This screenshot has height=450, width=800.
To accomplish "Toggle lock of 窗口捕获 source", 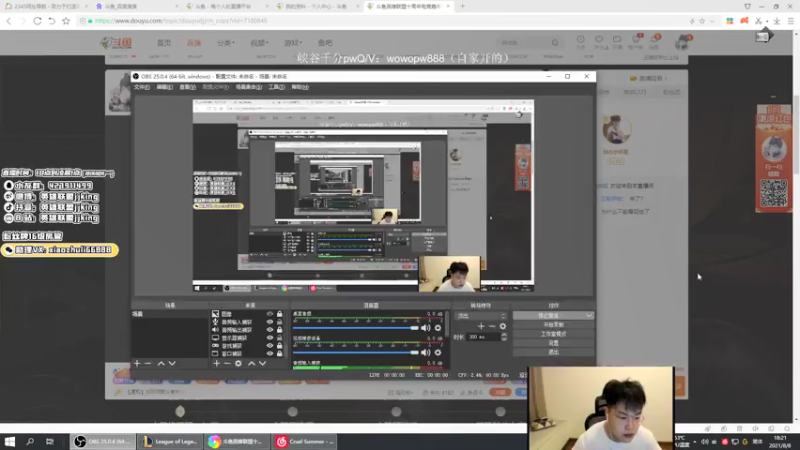I will point(280,353).
